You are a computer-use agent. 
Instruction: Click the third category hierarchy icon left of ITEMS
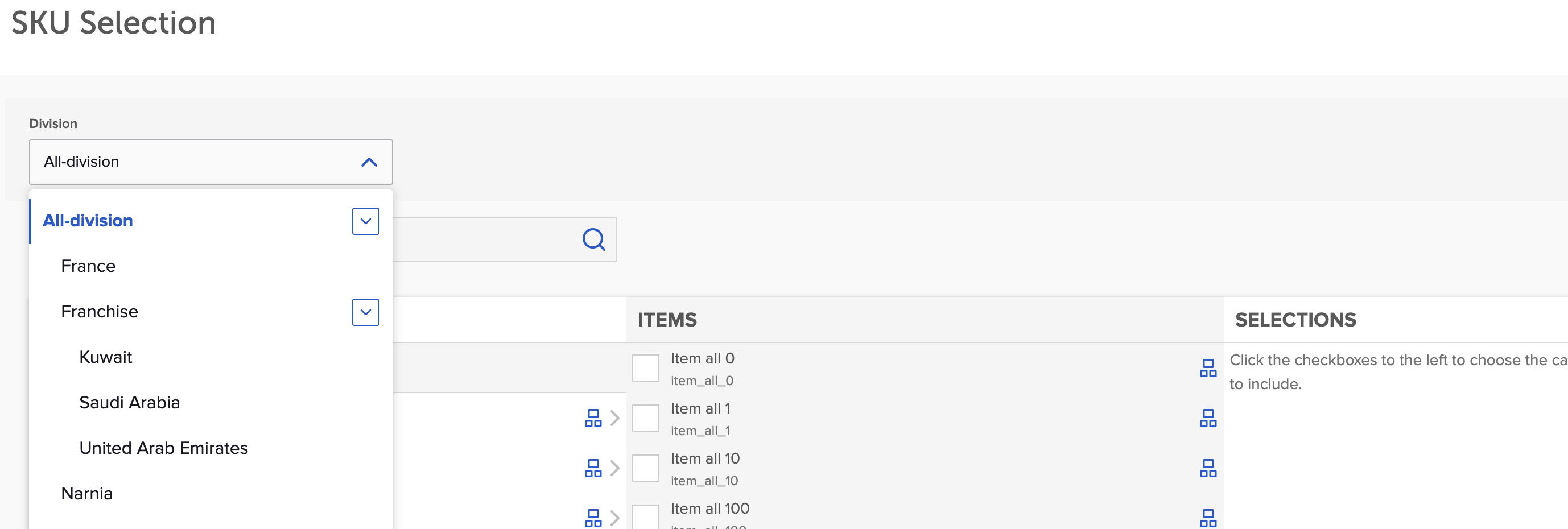pyautogui.click(x=593, y=518)
